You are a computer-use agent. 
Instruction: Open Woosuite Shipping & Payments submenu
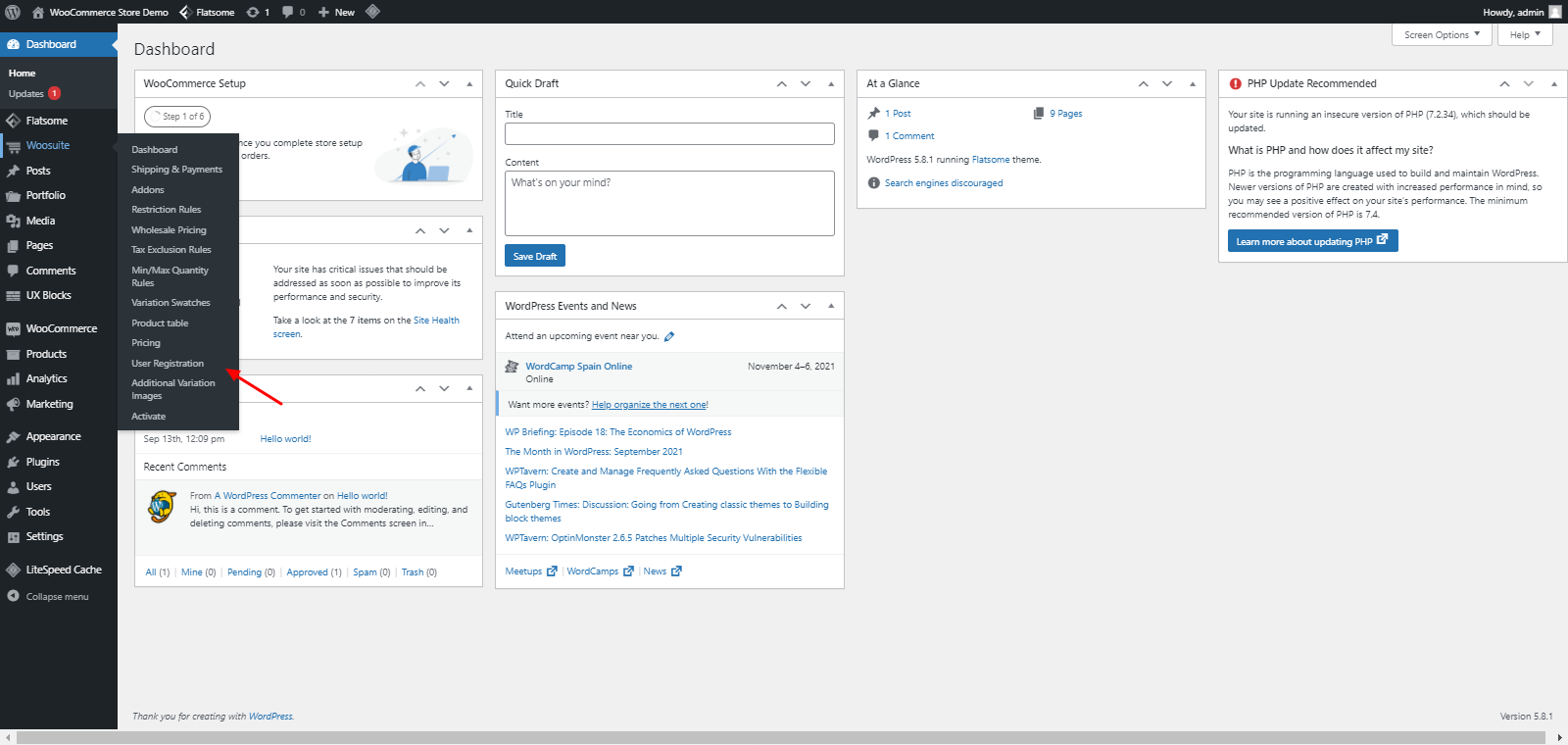(x=177, y=170)
